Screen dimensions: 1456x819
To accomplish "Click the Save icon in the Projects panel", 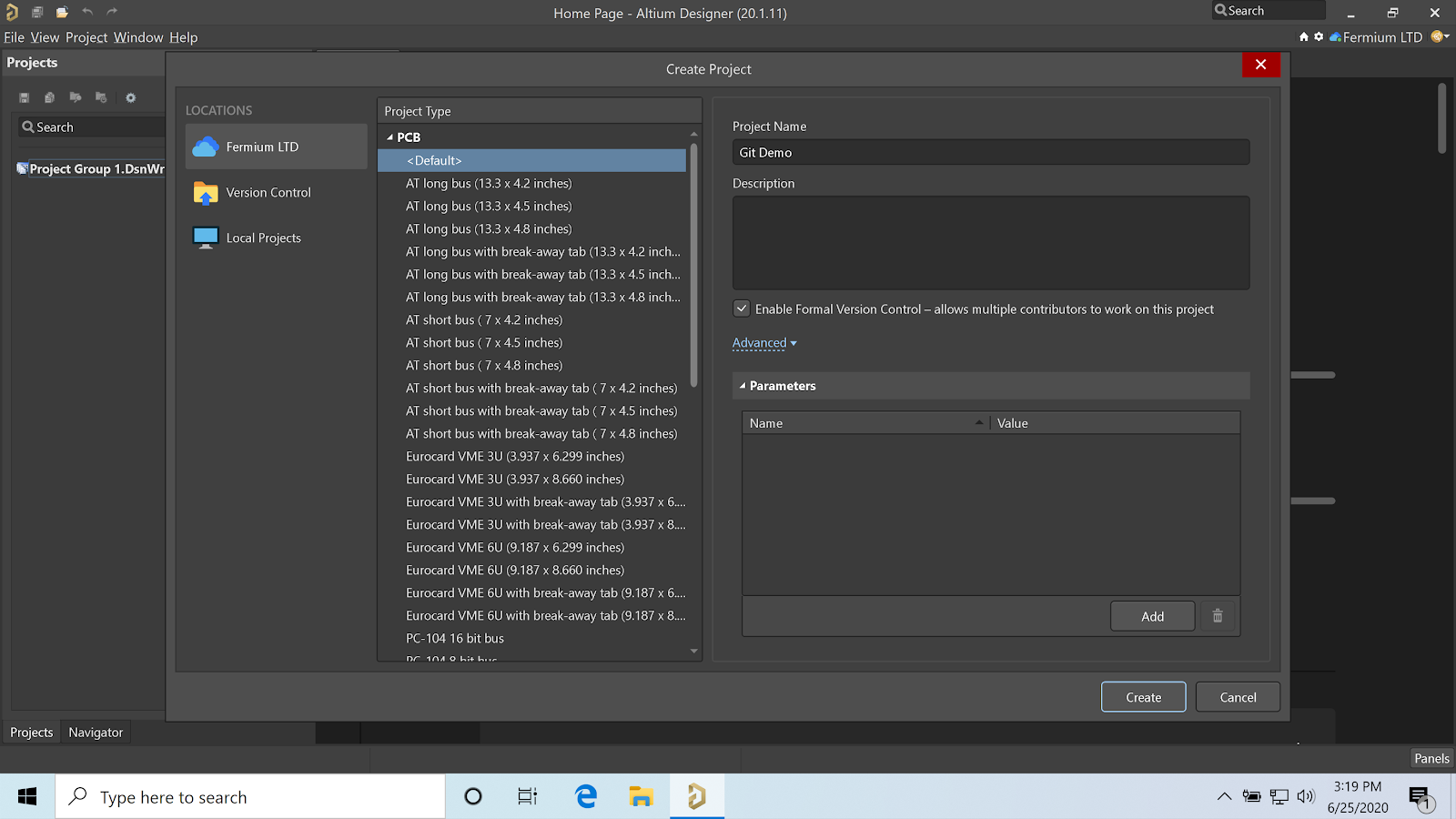I will pos(24,96).
